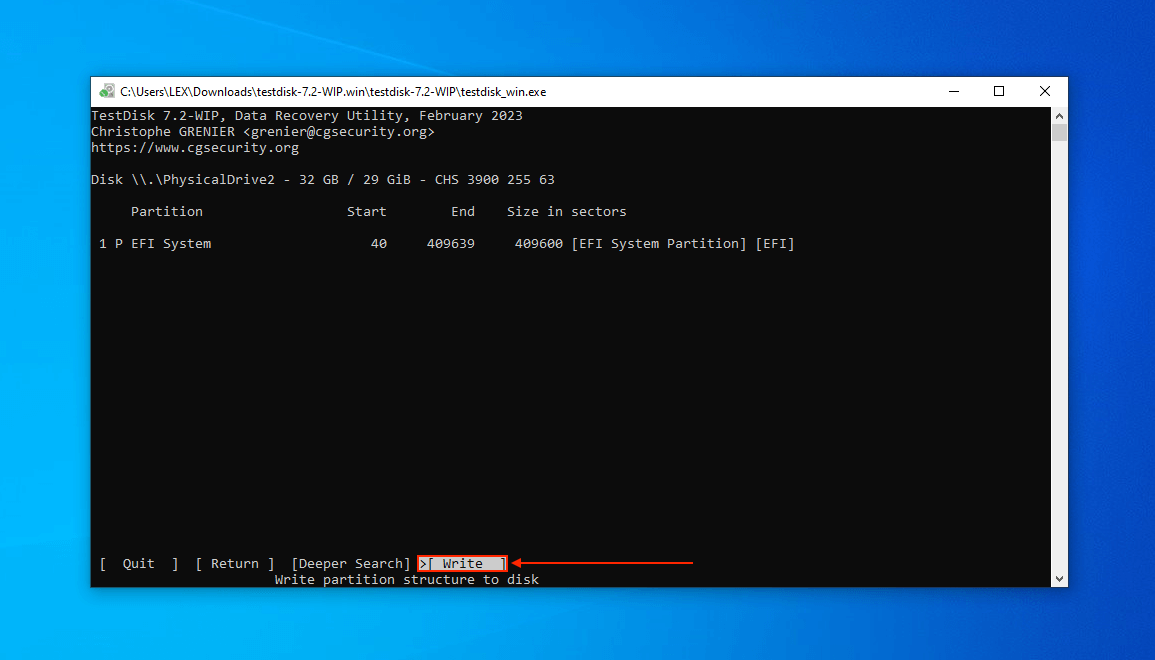Click the 409600 sector size value

click(538, 244)
